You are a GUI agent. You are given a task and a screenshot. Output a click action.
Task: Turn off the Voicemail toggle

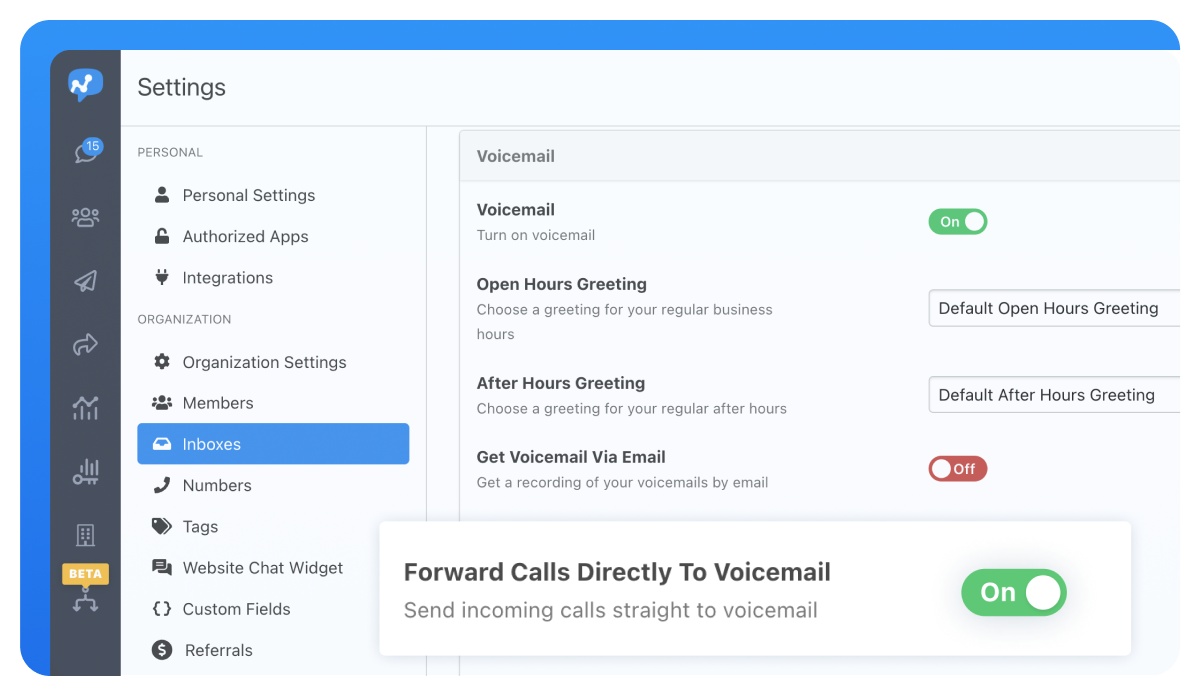(x=957, y=222)
